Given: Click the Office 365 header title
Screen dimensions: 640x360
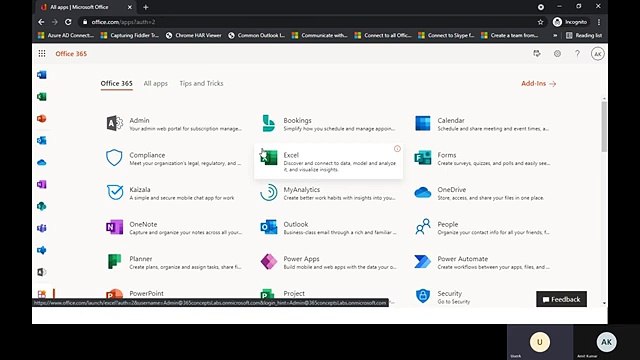Looking at the screenshot, I should tap(71, 53).
